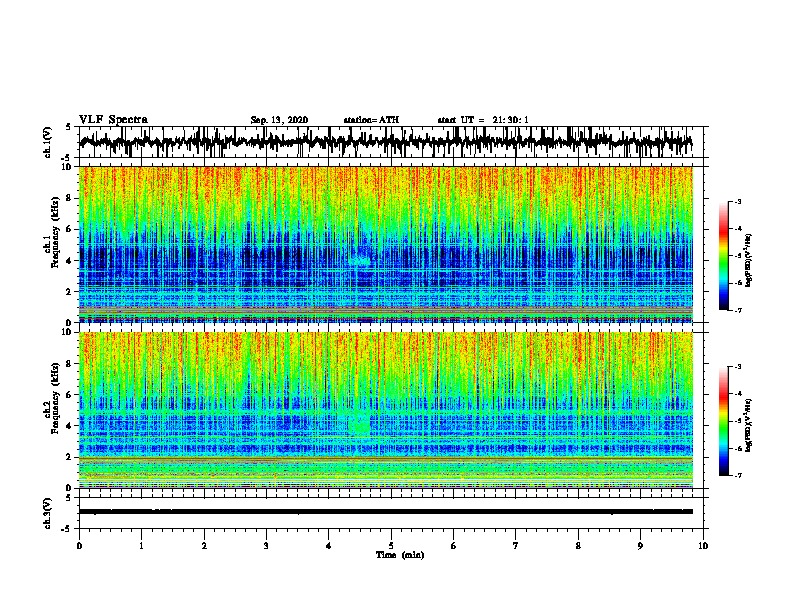Click the "station=ATH" label
Image resolution: width=792 pixels, height=612 pixels.
click(x=371, y=120)
